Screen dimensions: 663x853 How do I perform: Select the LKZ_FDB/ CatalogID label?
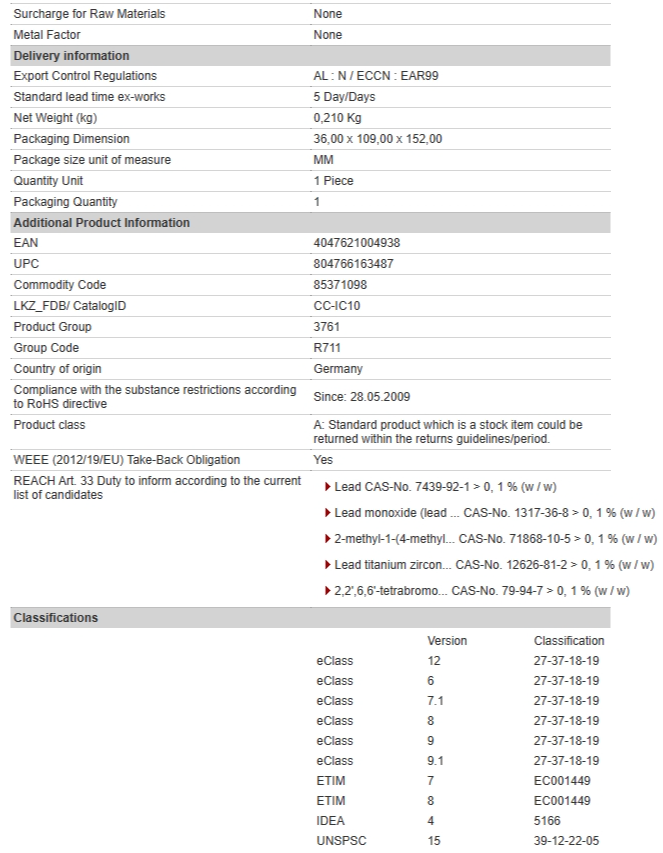tap(70, 306)
